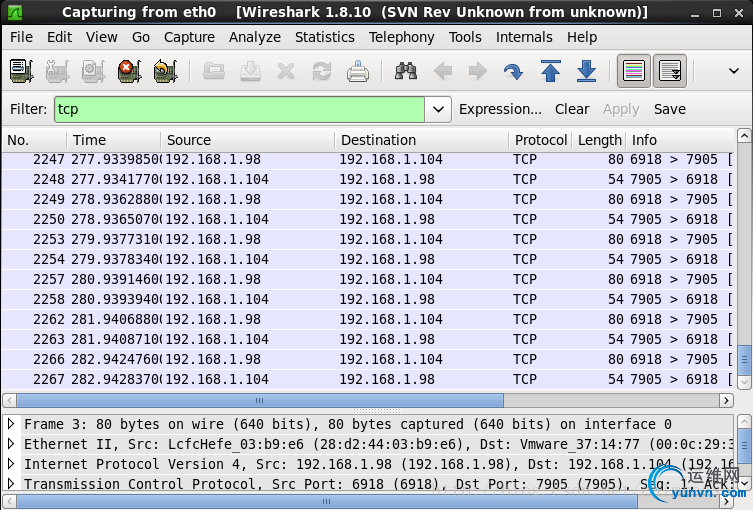Restart the running live capture
This screenshot has height=510, width=753.
click(165, 71)
